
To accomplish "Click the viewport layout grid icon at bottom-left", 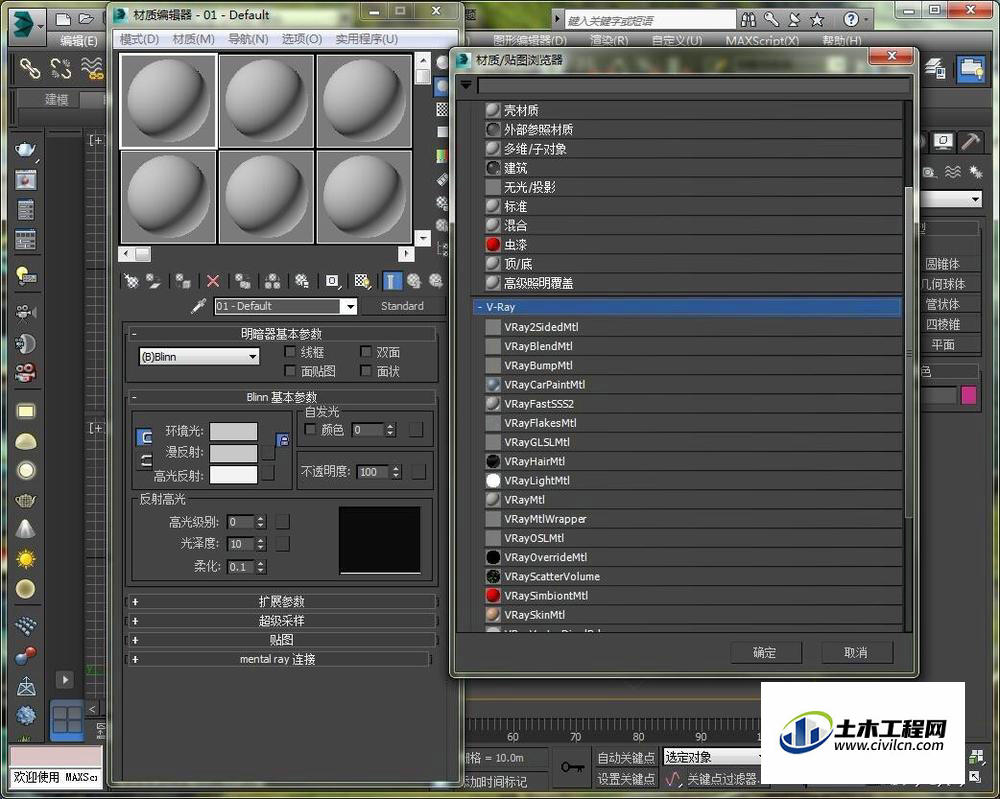I will [66, 720].
